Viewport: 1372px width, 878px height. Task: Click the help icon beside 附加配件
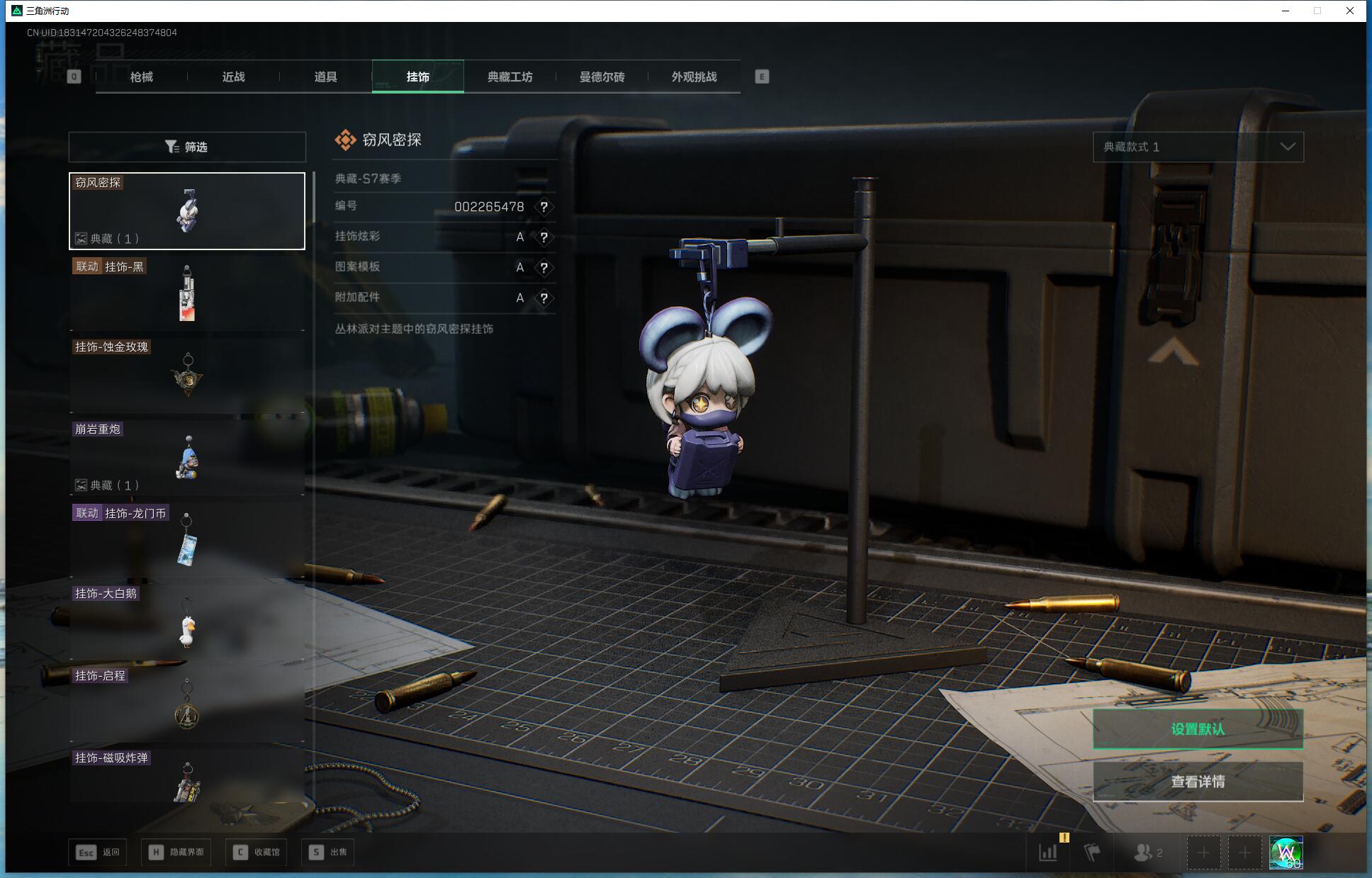(x=544, y=298)
